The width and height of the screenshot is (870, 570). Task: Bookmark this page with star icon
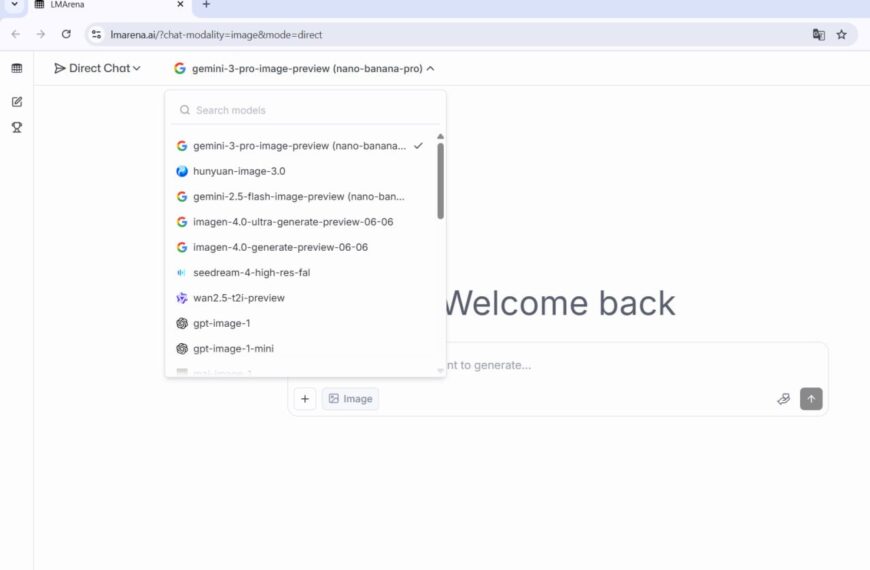[x=841, y=34]
